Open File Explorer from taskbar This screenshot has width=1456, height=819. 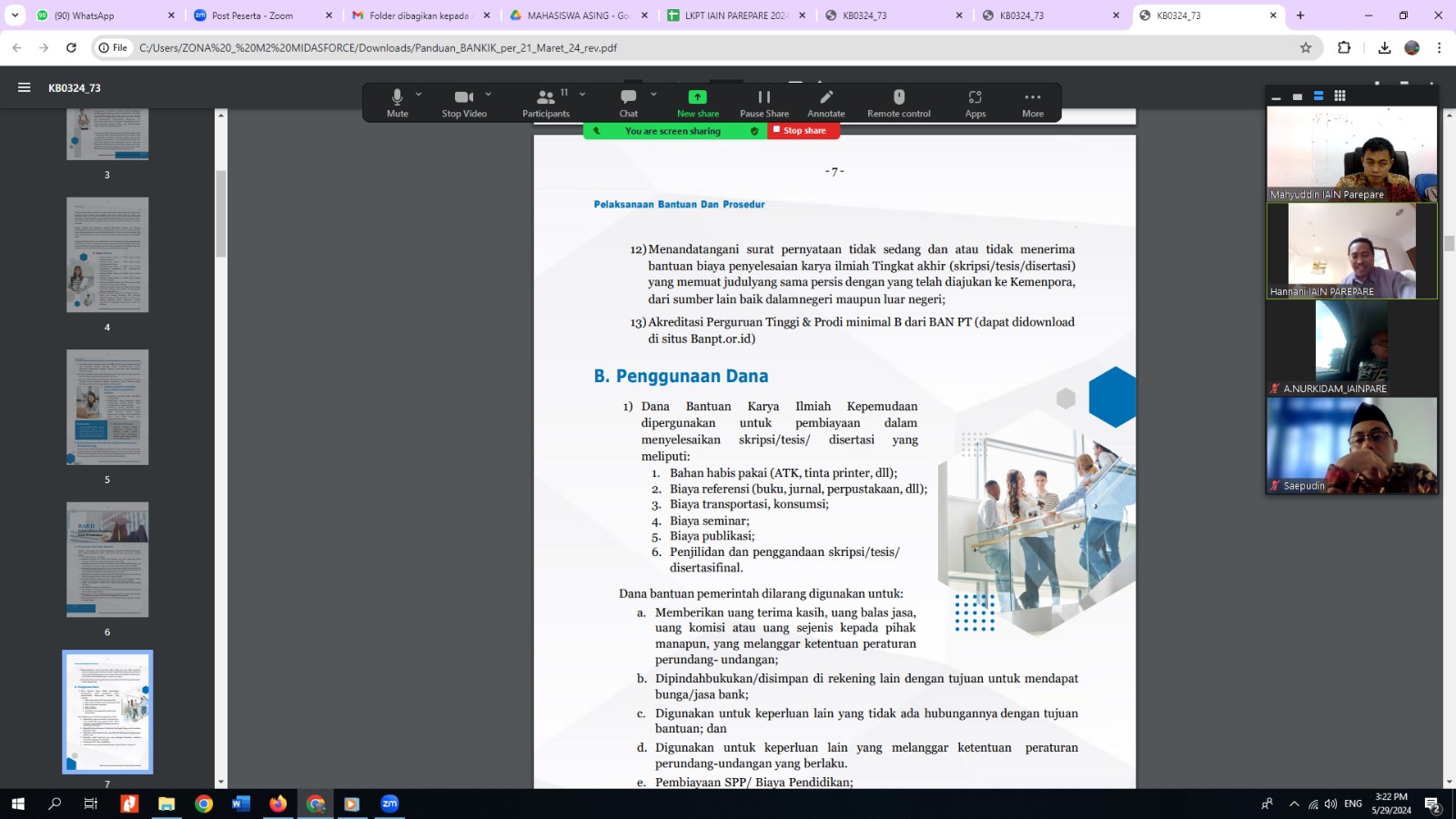pos(167,804)
